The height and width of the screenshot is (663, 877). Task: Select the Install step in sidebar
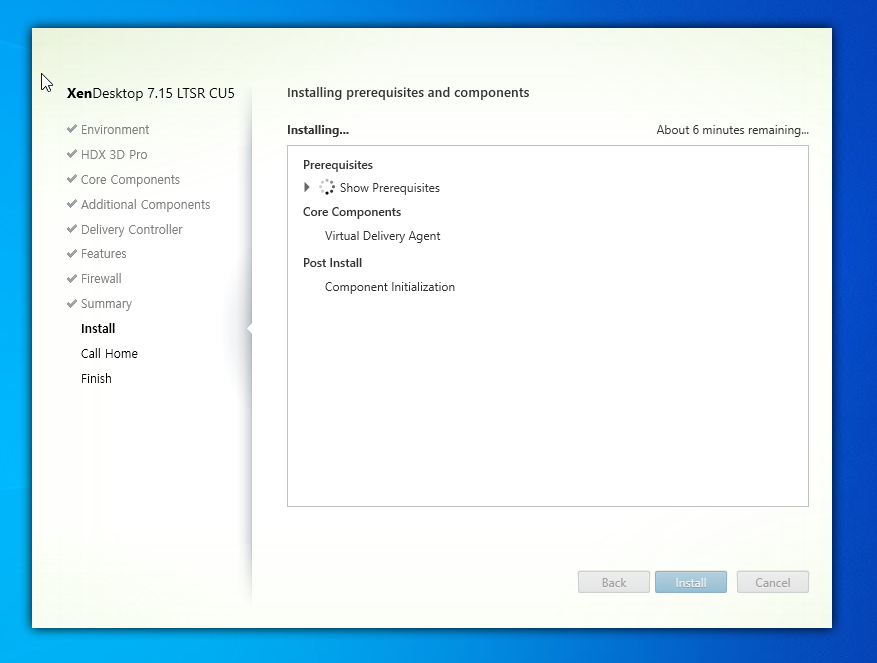(x=98, y=328)
